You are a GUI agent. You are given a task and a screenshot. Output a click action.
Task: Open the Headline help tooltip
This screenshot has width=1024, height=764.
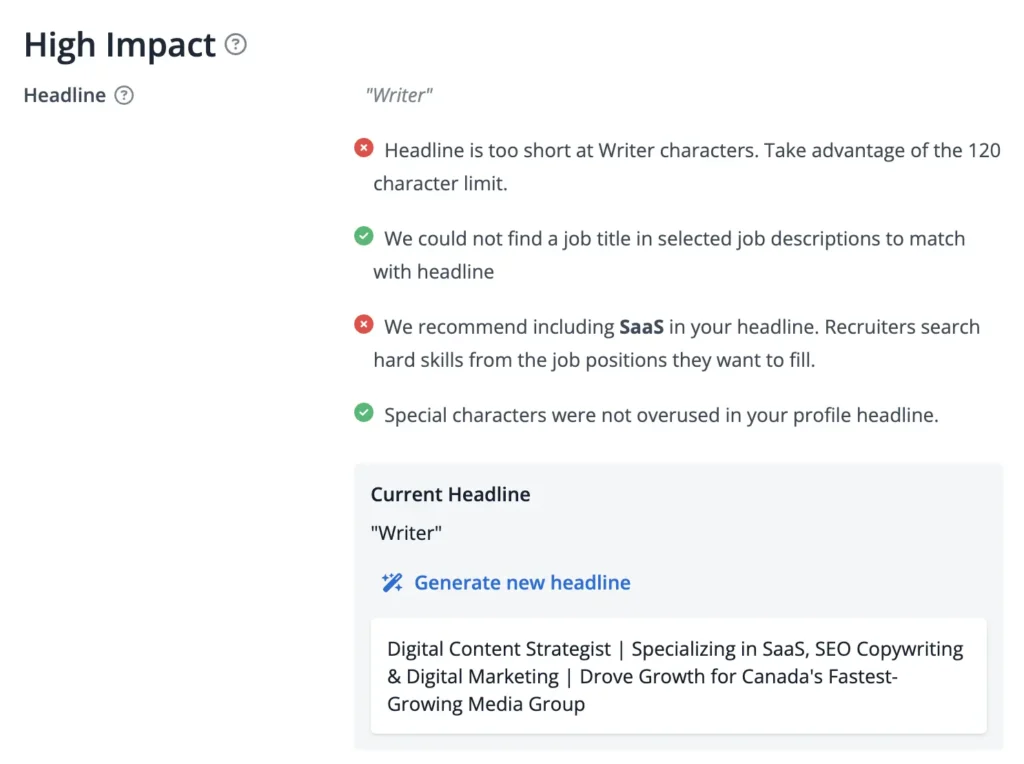[124, 95]
